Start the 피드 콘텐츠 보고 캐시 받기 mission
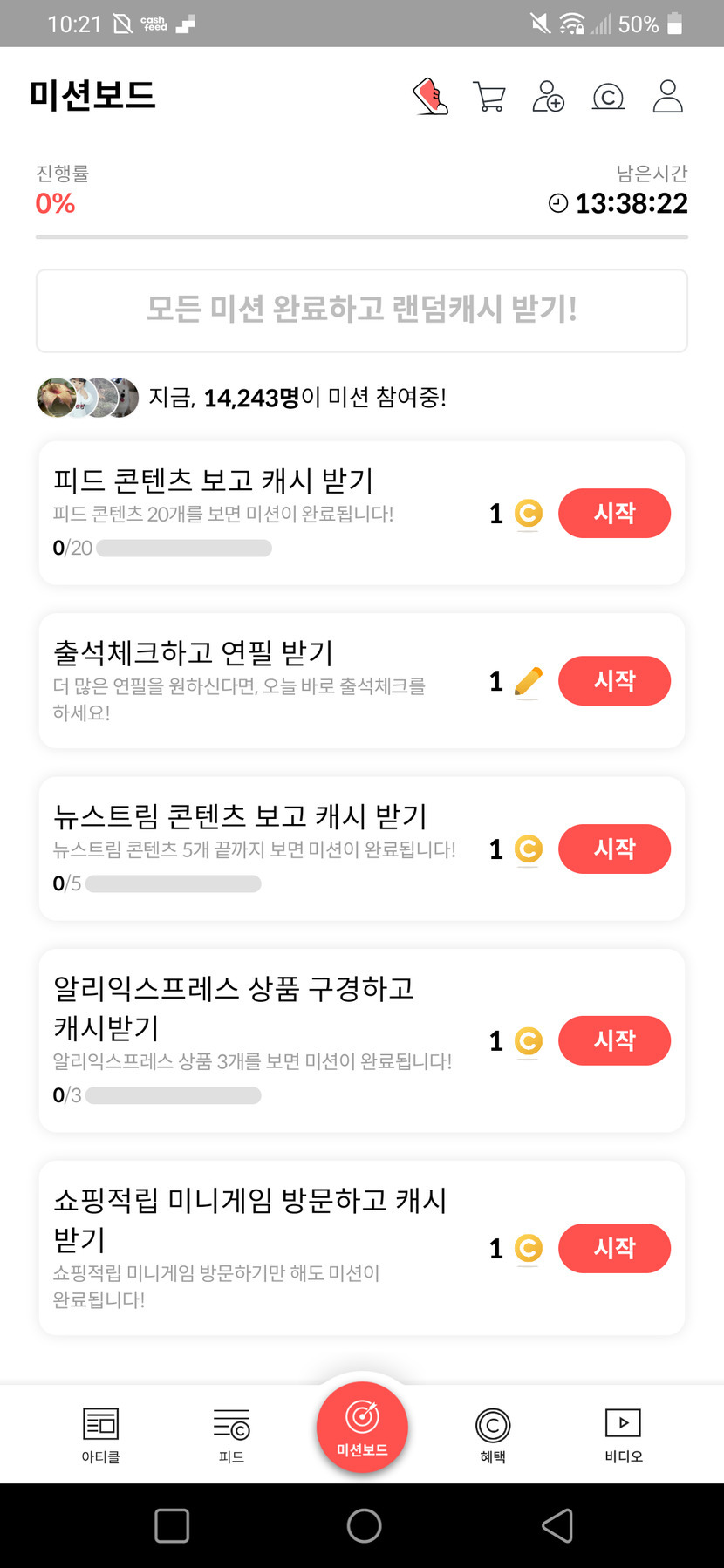 point(614,514)
